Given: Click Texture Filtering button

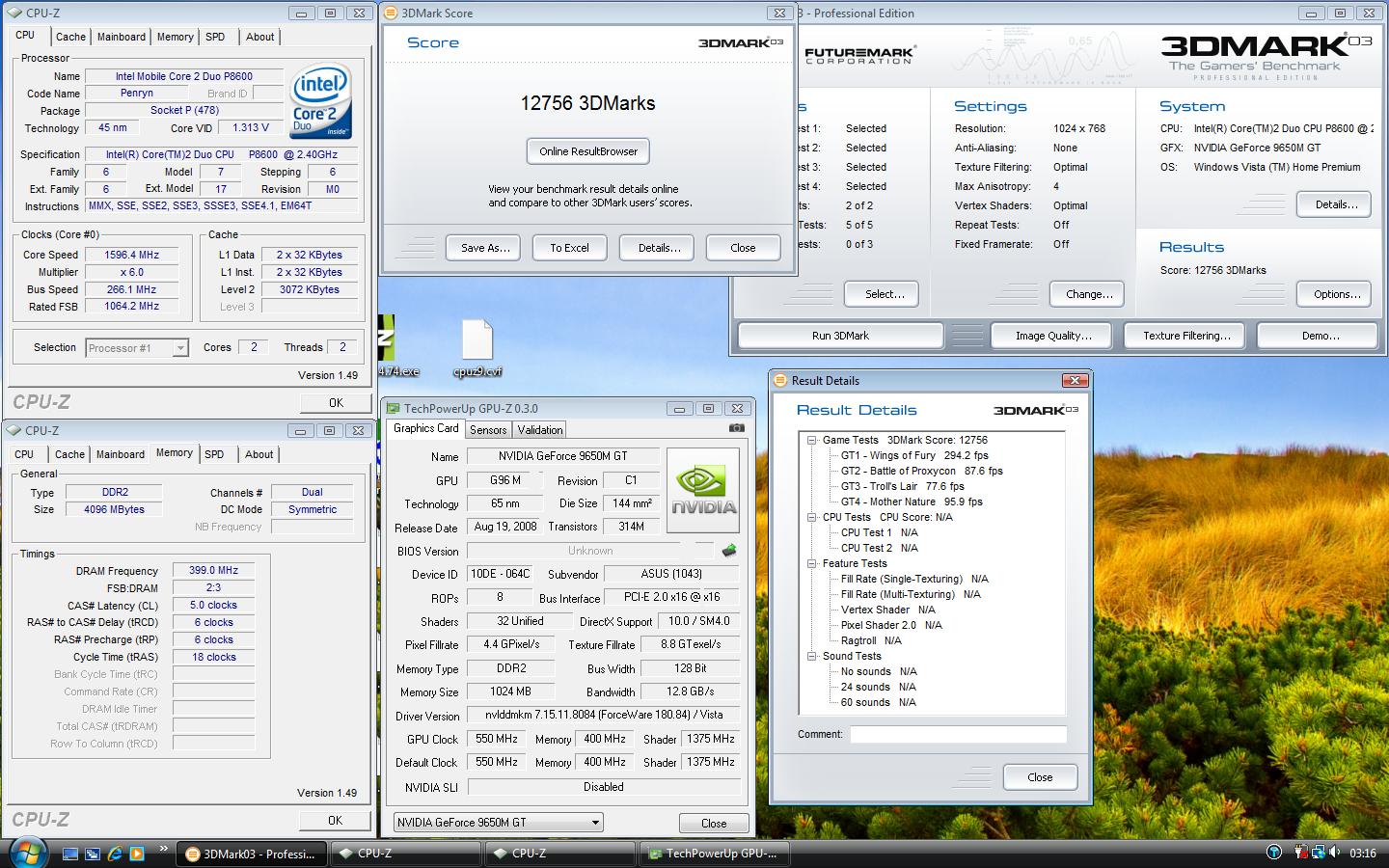Looking at the screenshot, I should [1186, 336].
